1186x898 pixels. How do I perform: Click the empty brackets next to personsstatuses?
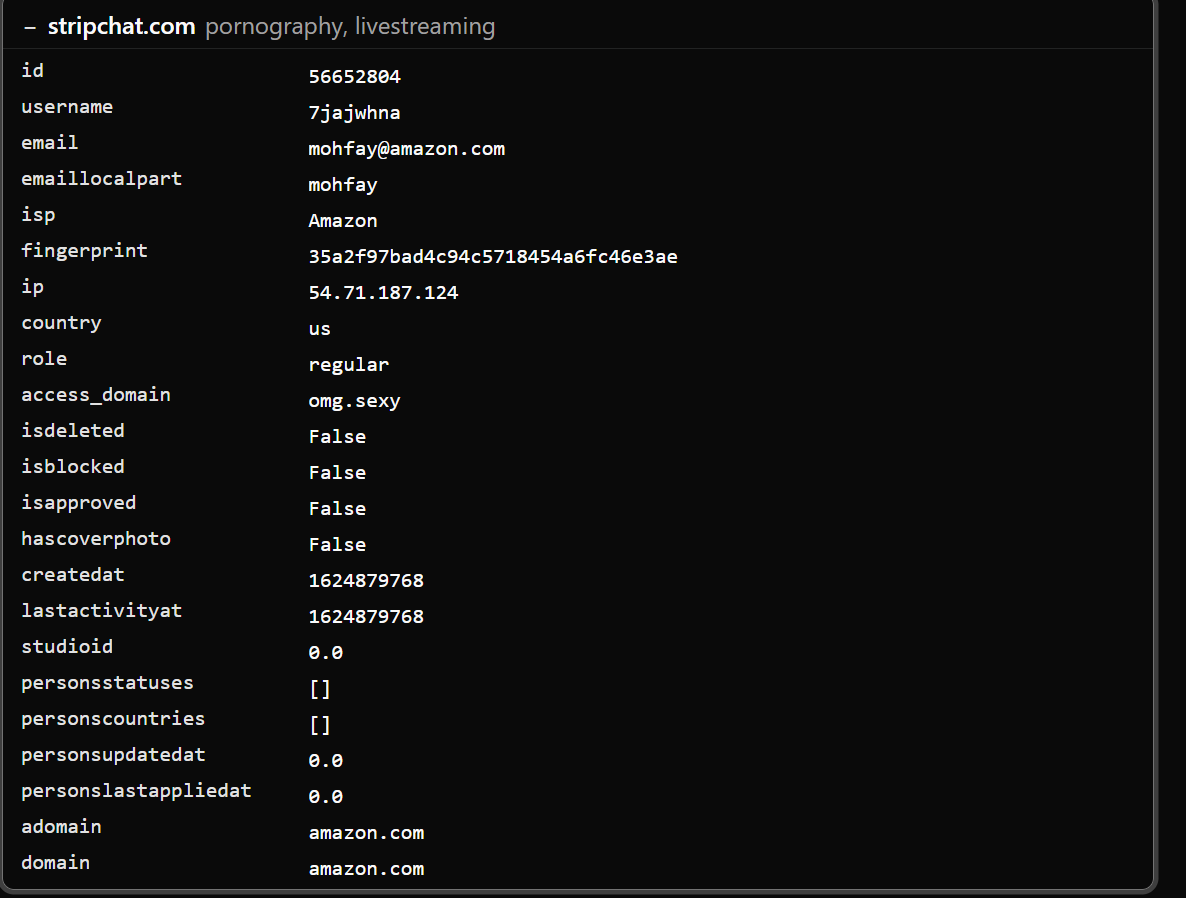pos(319,689)
